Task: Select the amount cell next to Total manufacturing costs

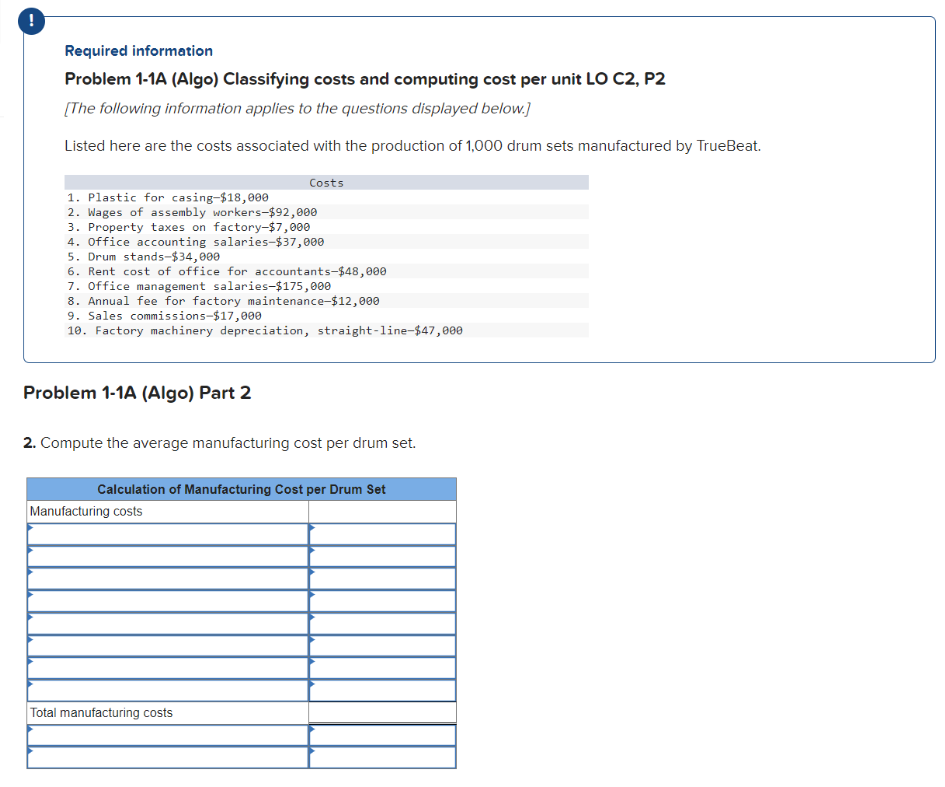Action: 382,712
